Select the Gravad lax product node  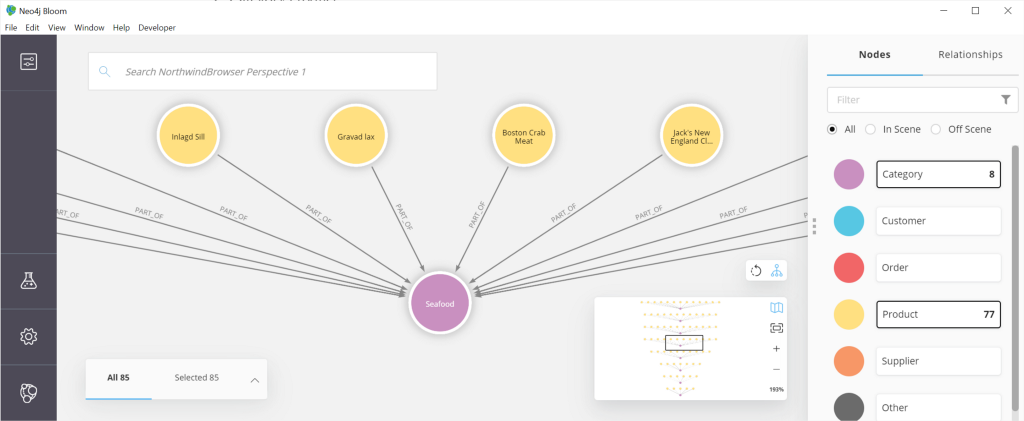[356, 136]
